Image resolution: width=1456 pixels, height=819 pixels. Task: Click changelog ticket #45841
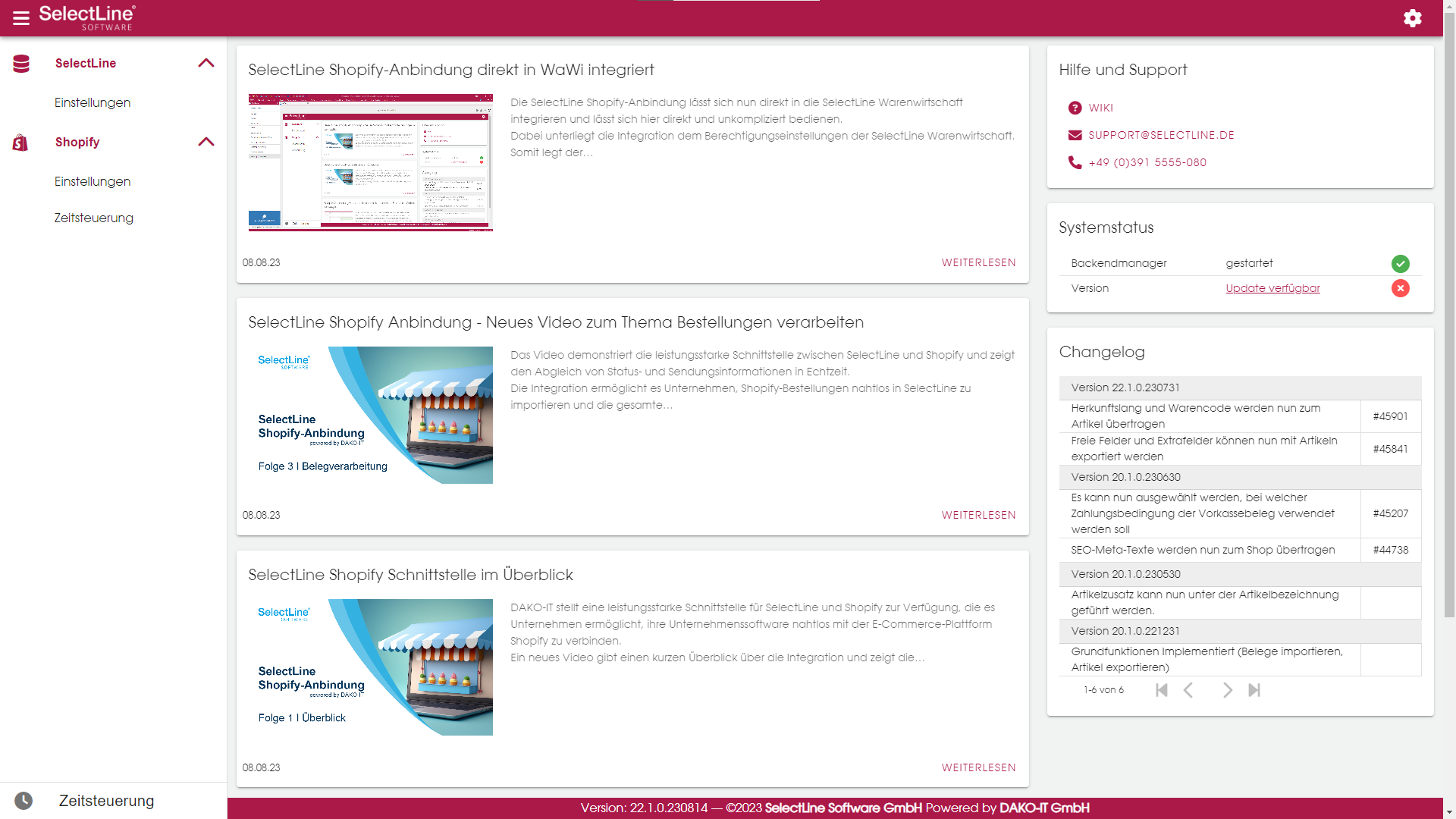[x=1390, y=450]
